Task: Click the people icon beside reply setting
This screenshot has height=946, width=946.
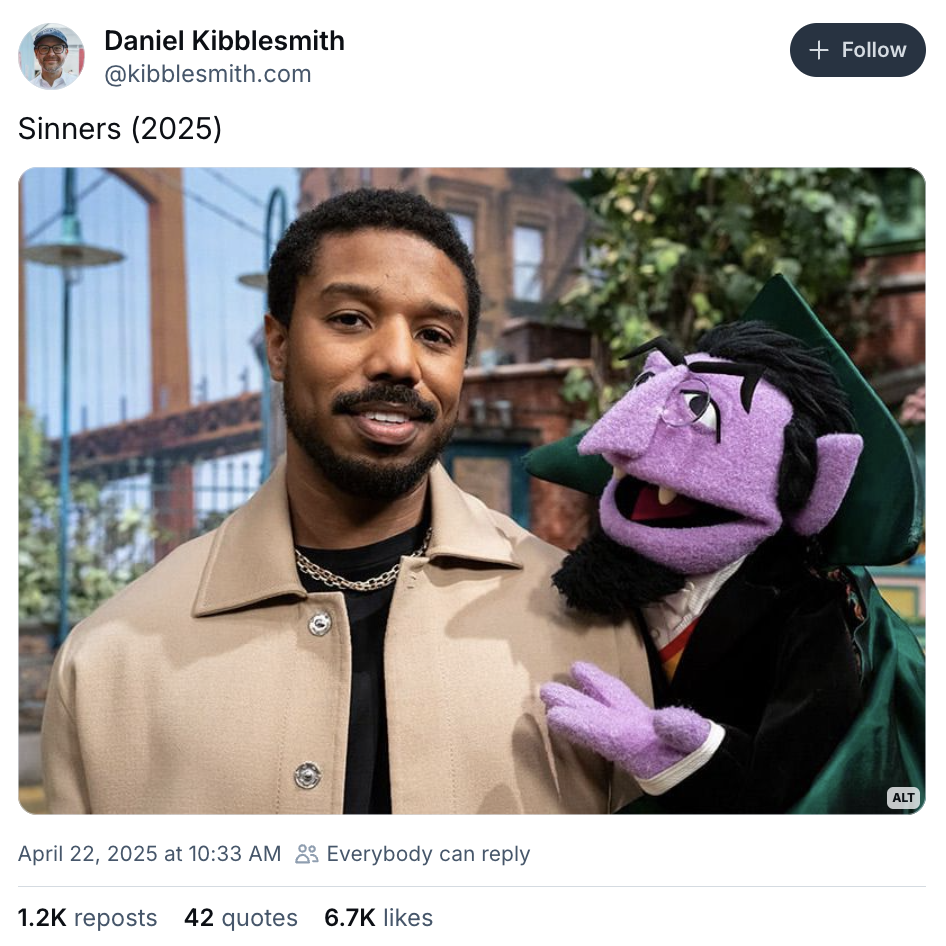Action: [x=306, y=854]
